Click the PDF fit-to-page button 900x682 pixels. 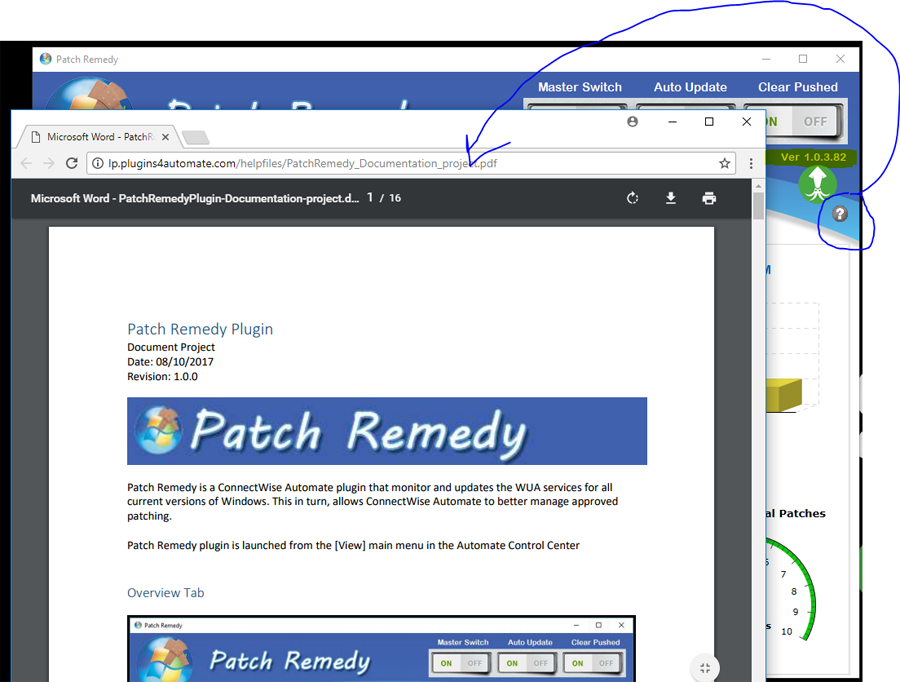[705, 668]
